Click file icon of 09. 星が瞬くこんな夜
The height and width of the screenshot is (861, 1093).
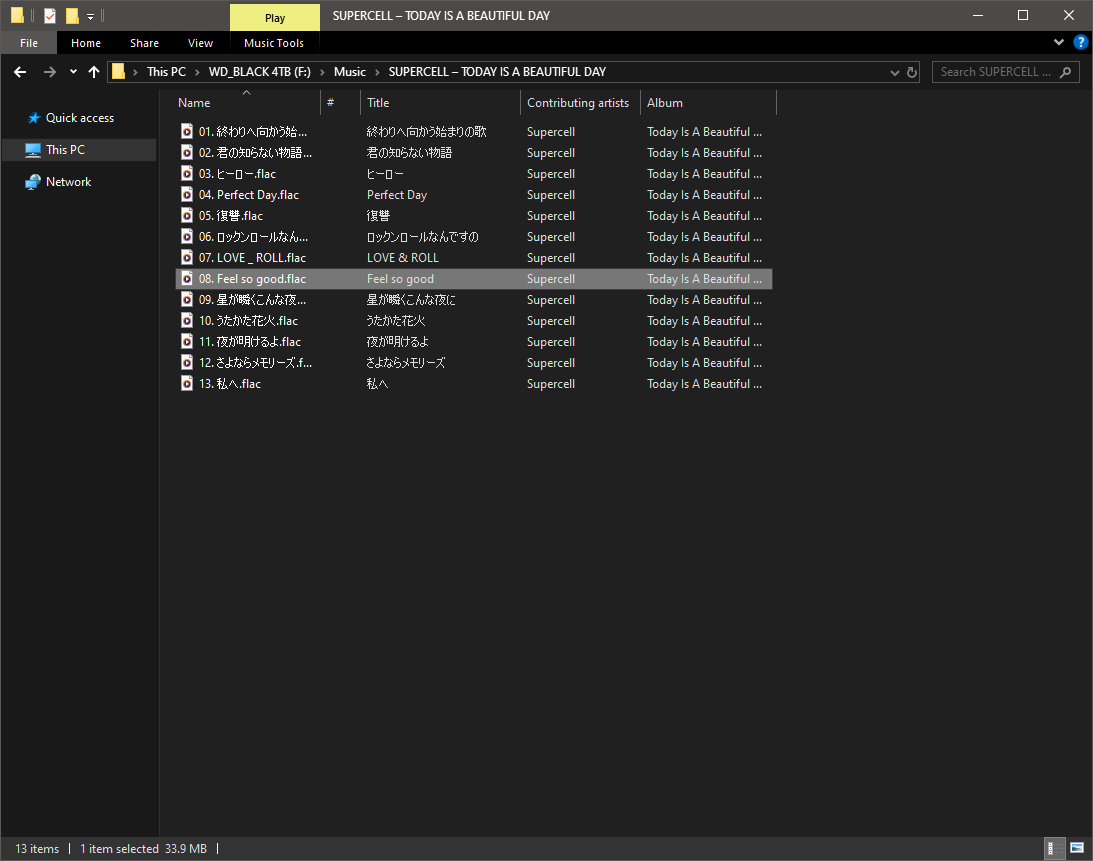coord(187,299)
